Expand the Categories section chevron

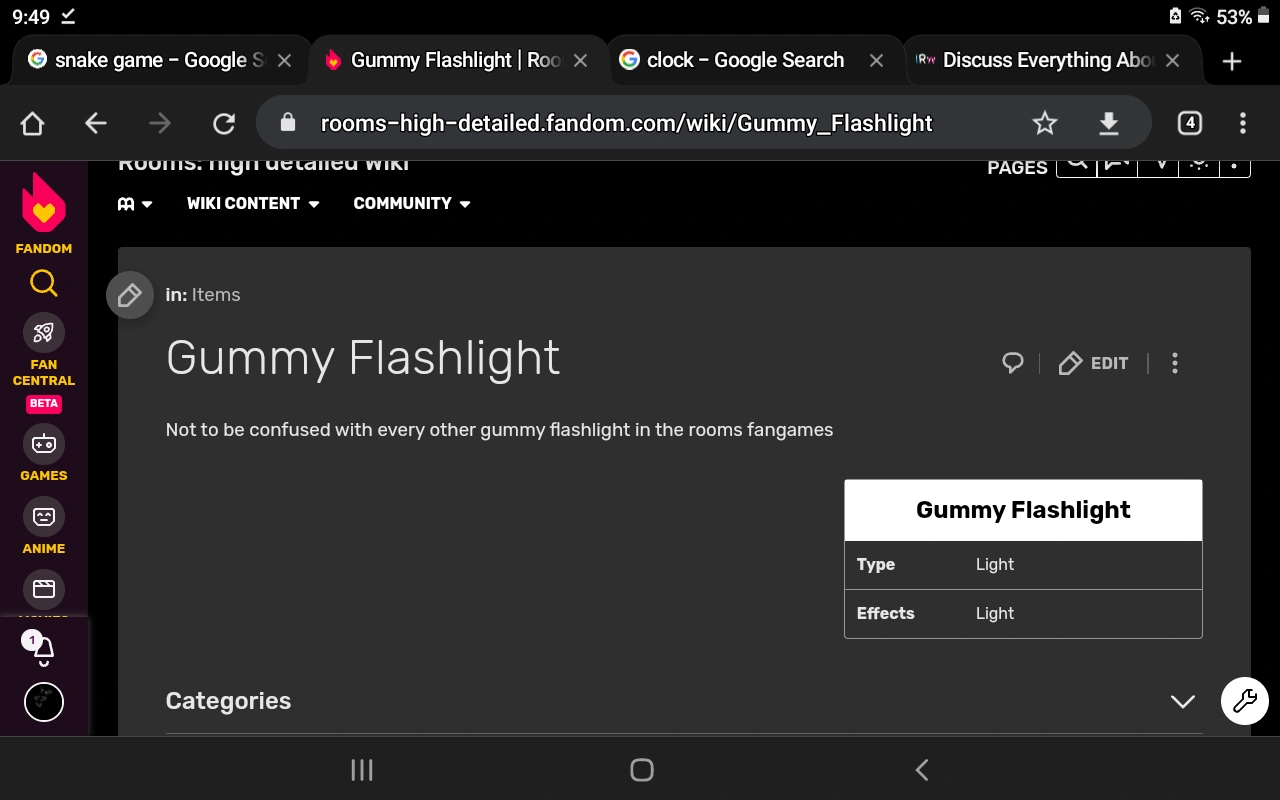1182,701
